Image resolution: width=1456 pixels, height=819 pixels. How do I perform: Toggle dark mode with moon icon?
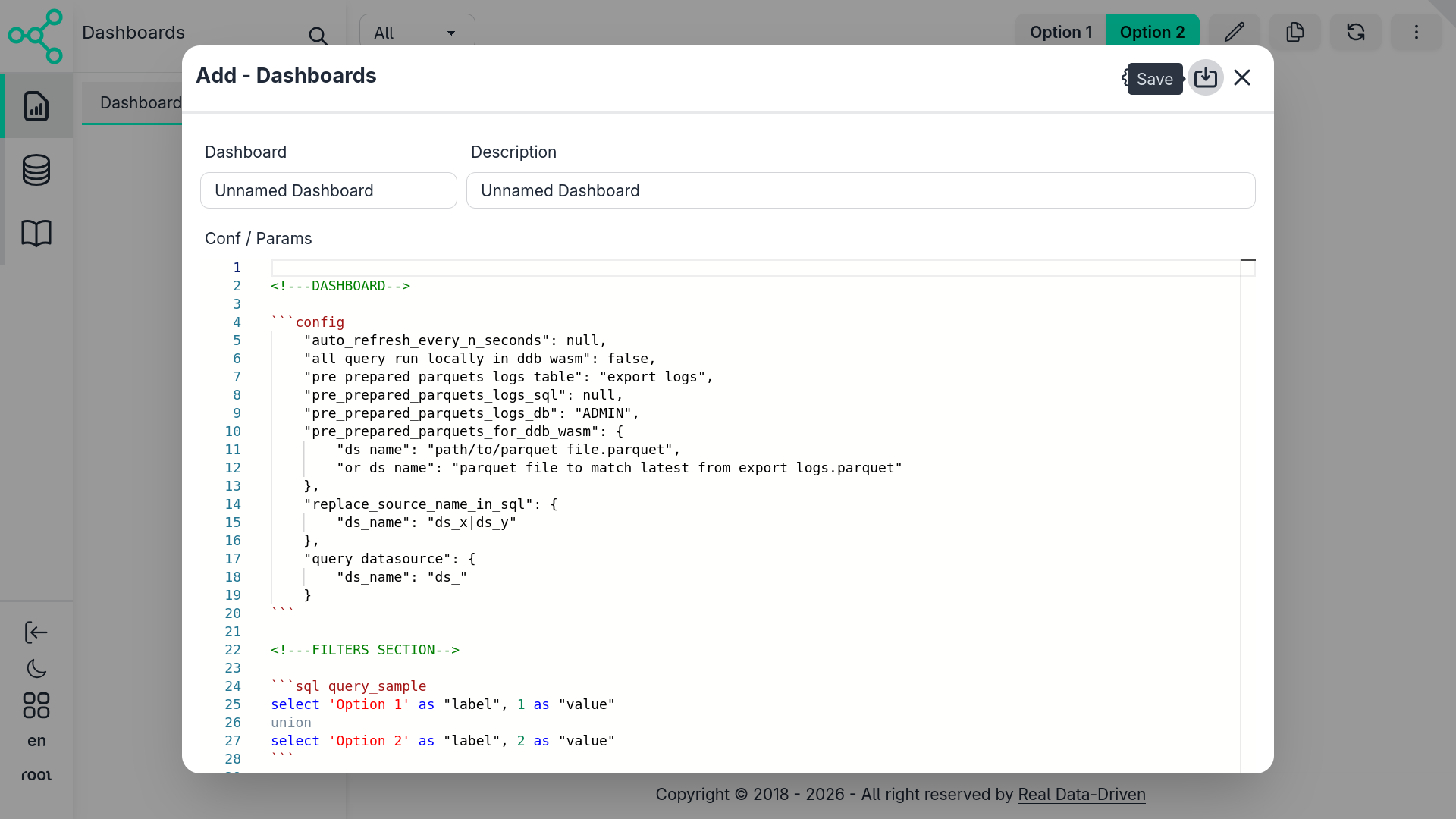click(x=36, y=669)
